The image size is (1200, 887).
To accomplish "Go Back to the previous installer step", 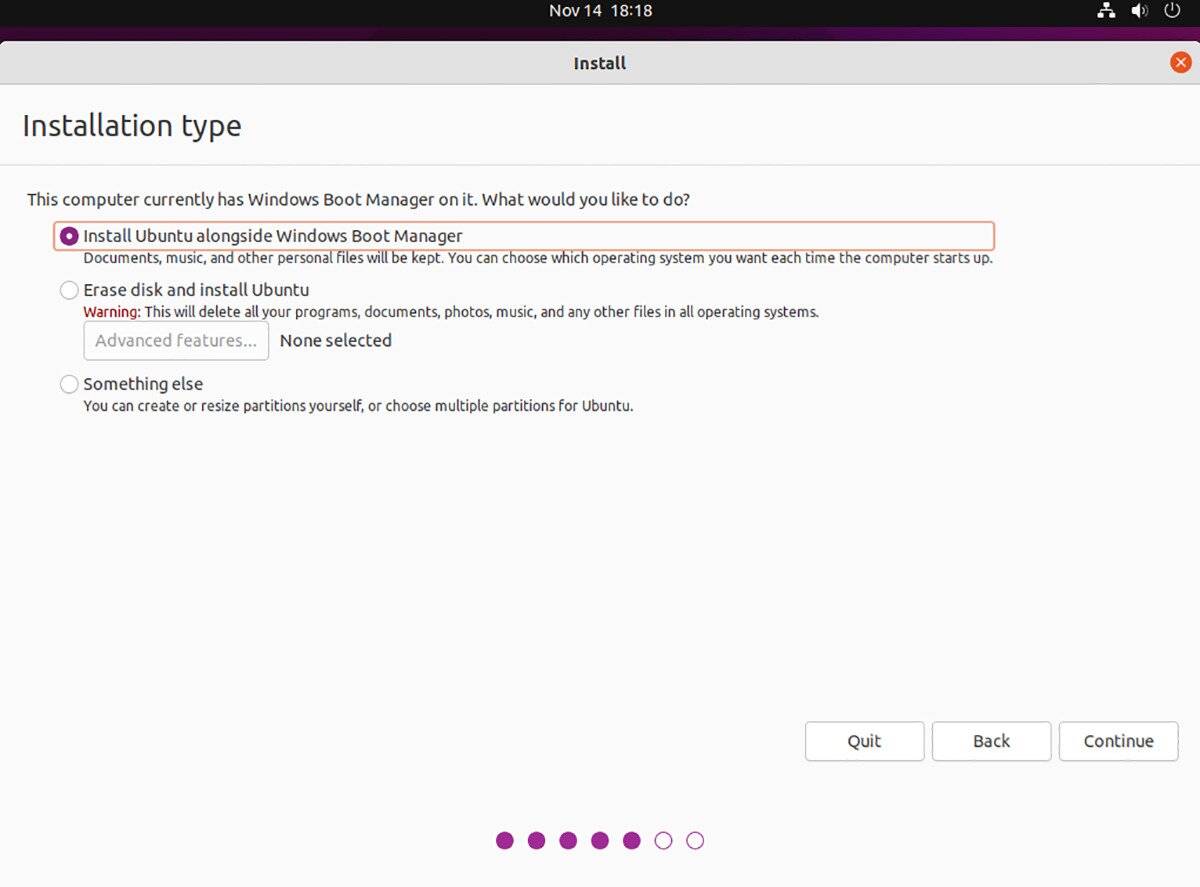I will tap(991, 741).
